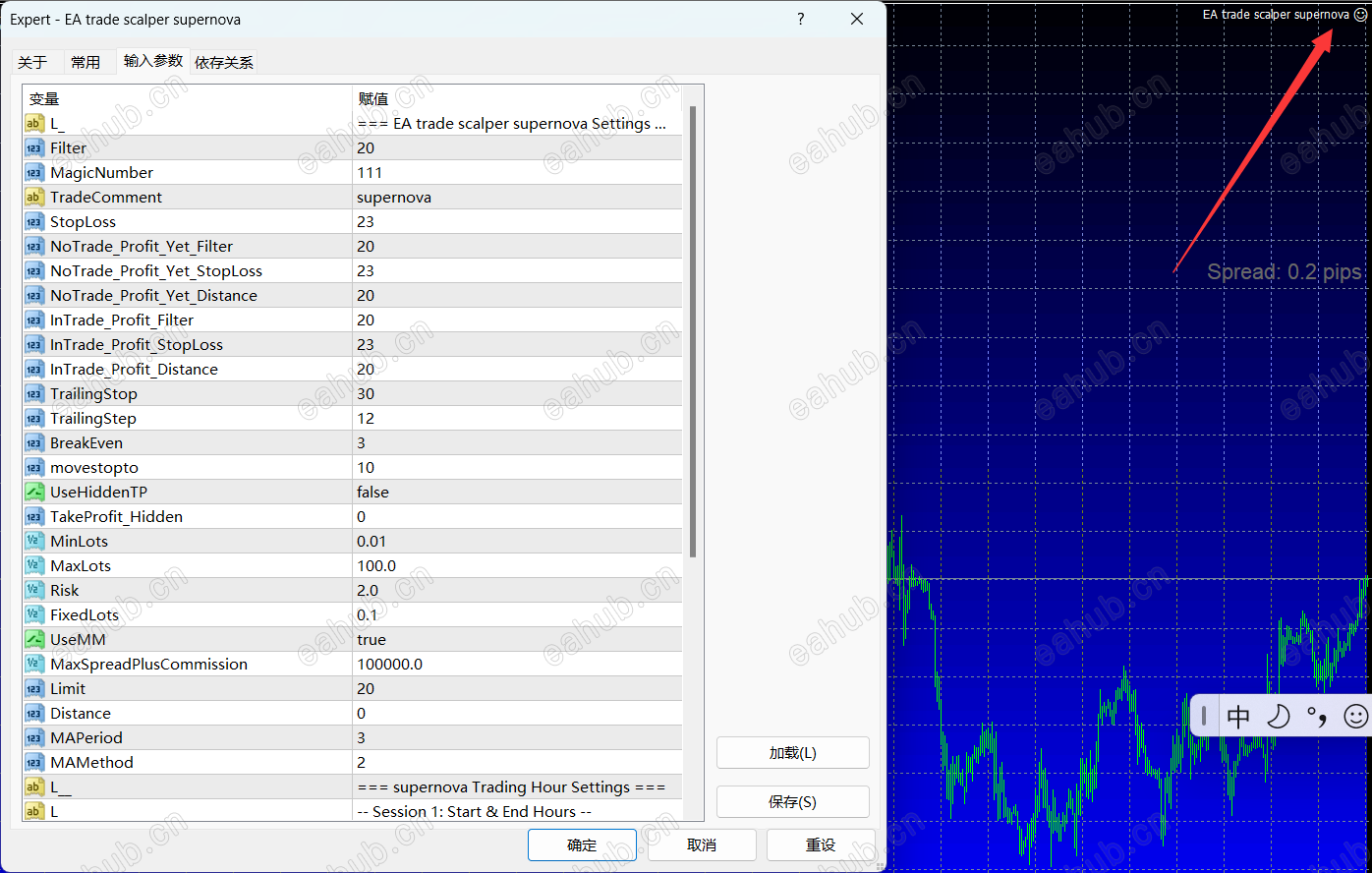The height and width of the screenshot is (873, 1372).
Task: Toggle the IME punctuation mode icon
Action: coord(1317,716)
